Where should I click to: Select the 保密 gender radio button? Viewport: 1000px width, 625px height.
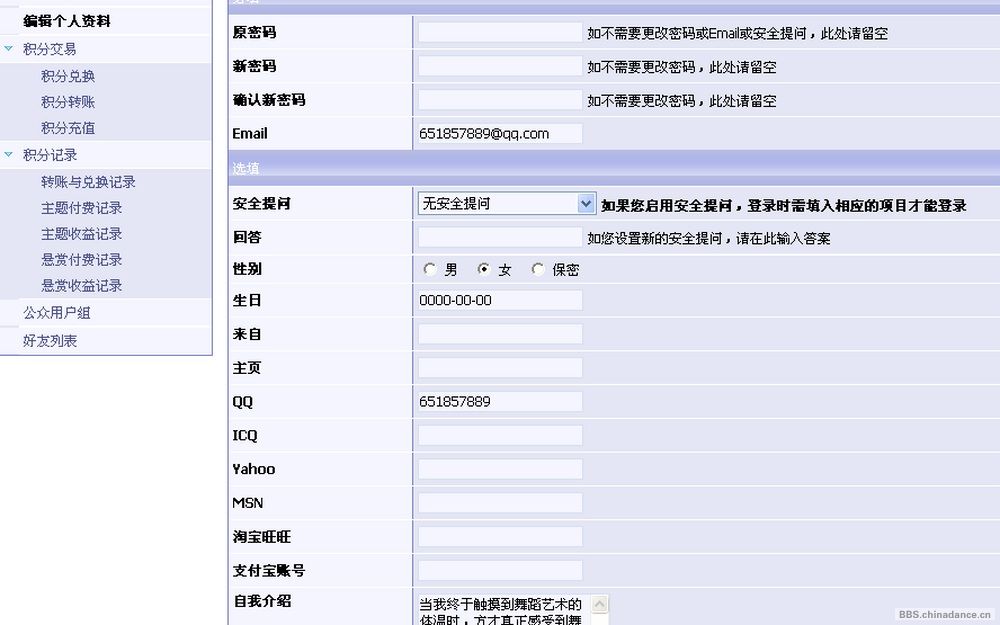click(538, 269)
